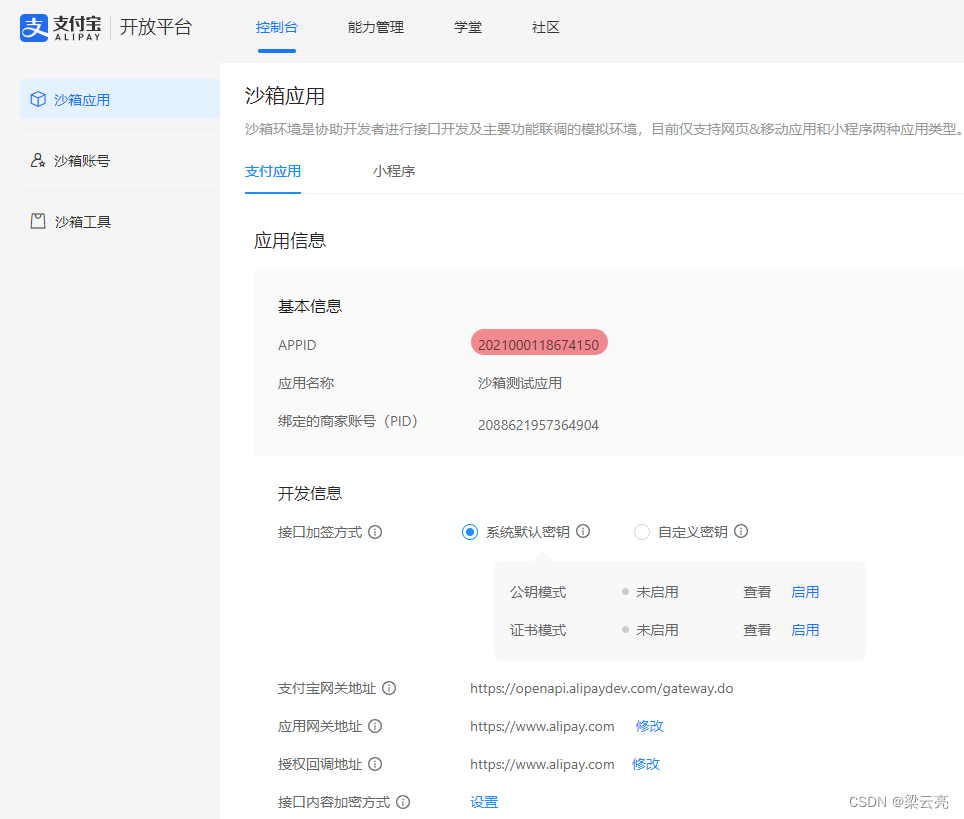Viewport: 964px width, 819px height.
Task: Click the 开发信息 section heading
Action: click(x=310, y=493)
